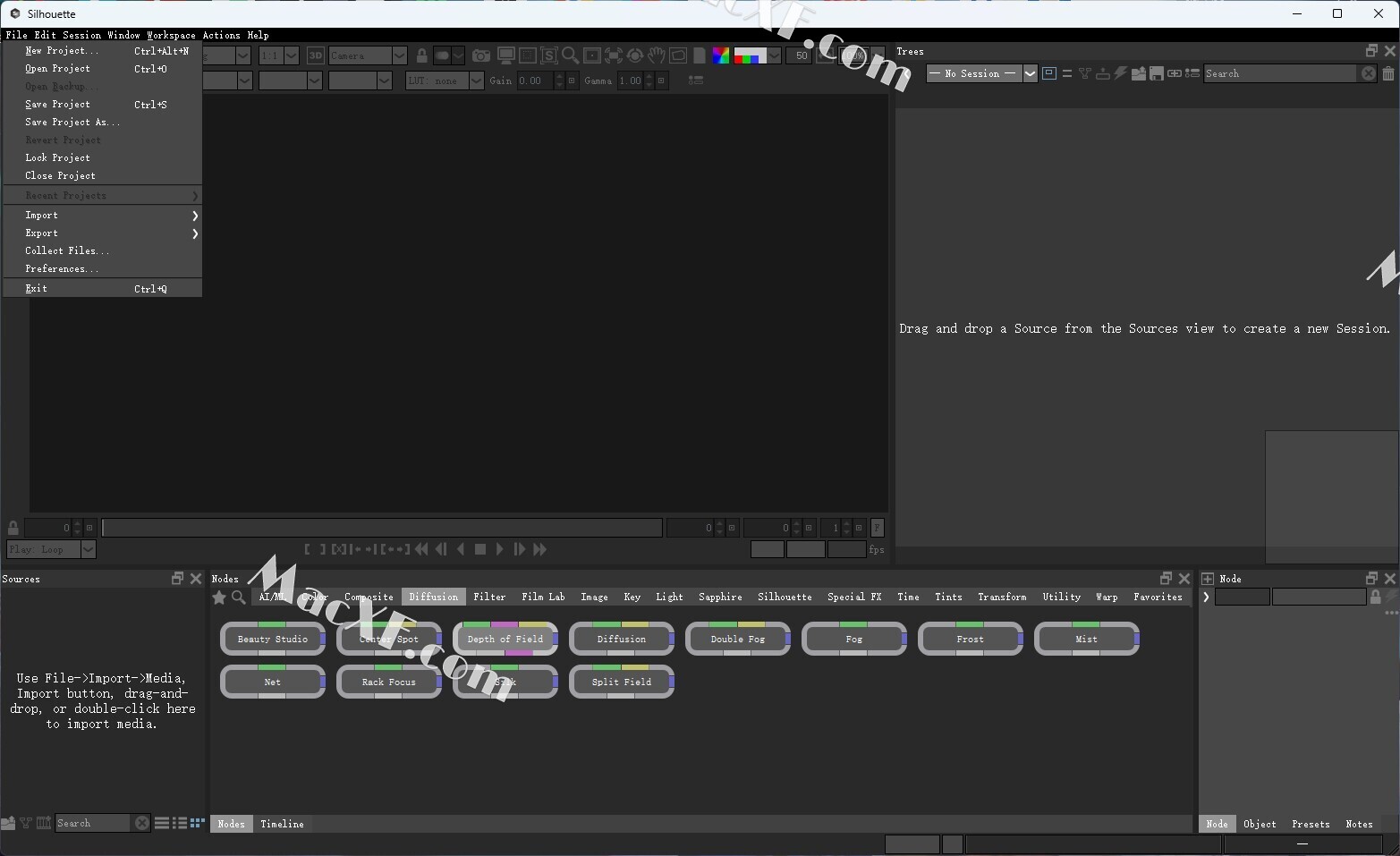Open the Play: Loop mode dropdown

click(x=51, y=549)
